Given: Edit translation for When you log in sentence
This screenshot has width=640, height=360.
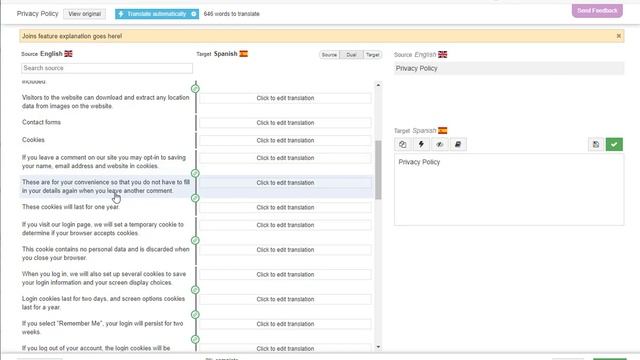Looking at the screenshot, I should click(285, 275).
